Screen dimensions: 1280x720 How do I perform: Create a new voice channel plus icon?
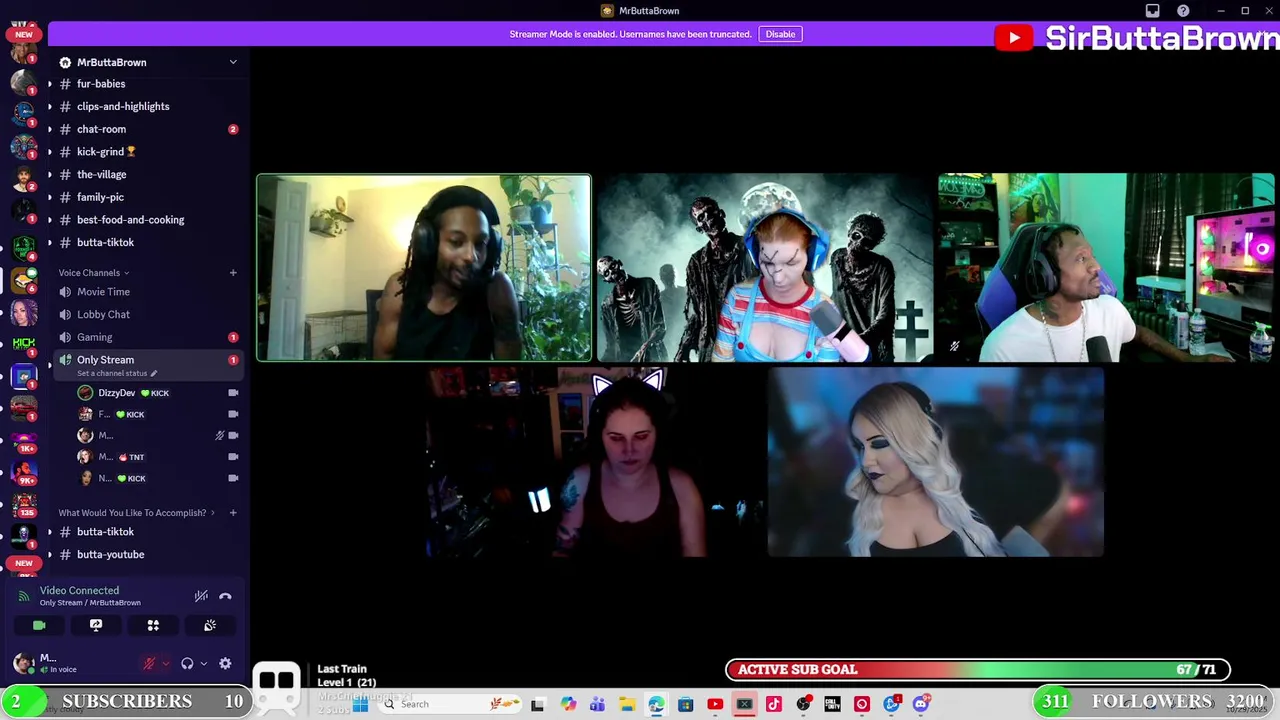click(x=233, y=272)
